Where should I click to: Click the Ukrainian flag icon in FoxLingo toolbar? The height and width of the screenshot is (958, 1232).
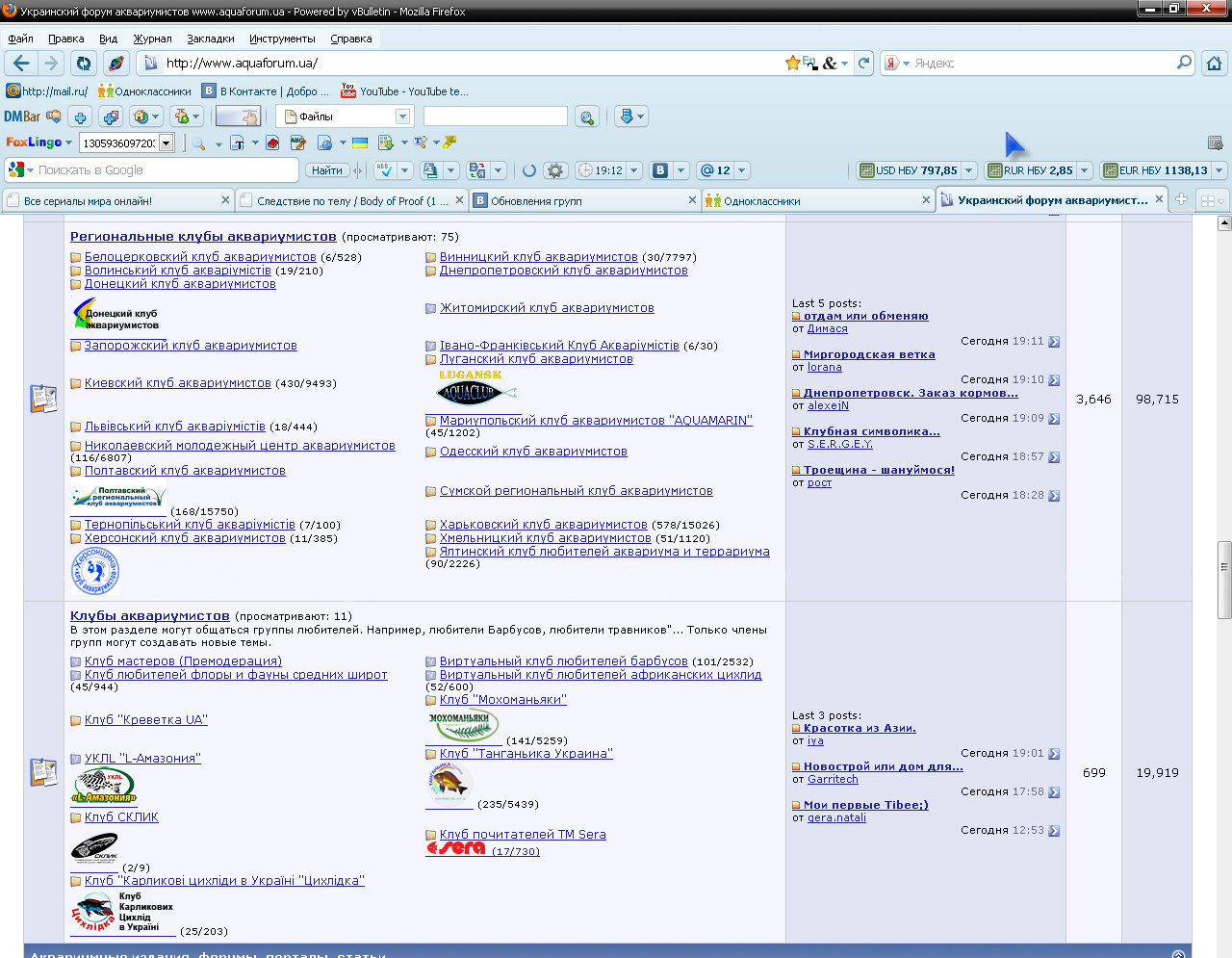[359, 142]
